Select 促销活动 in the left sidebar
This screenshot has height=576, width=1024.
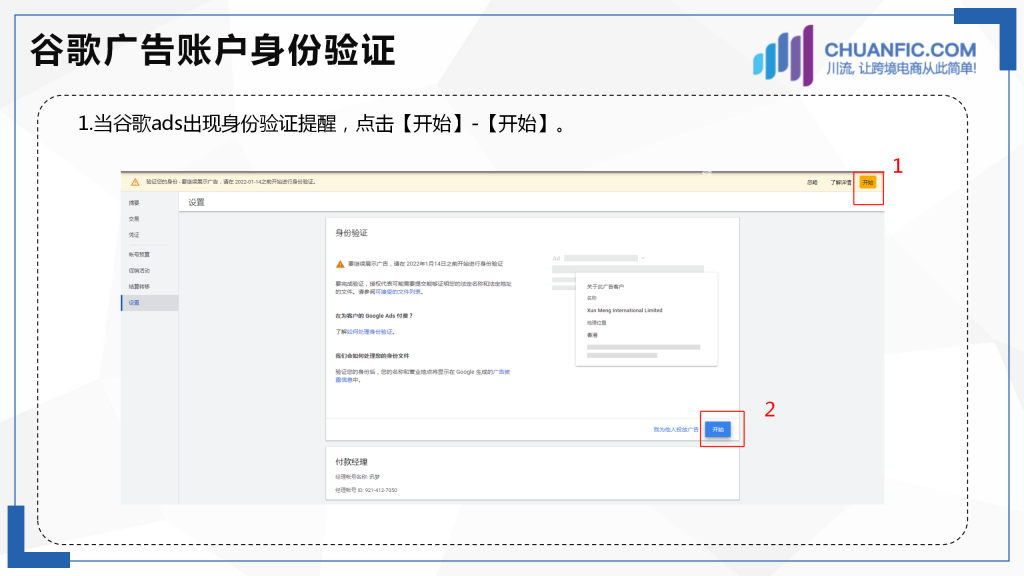coord(139,270)
